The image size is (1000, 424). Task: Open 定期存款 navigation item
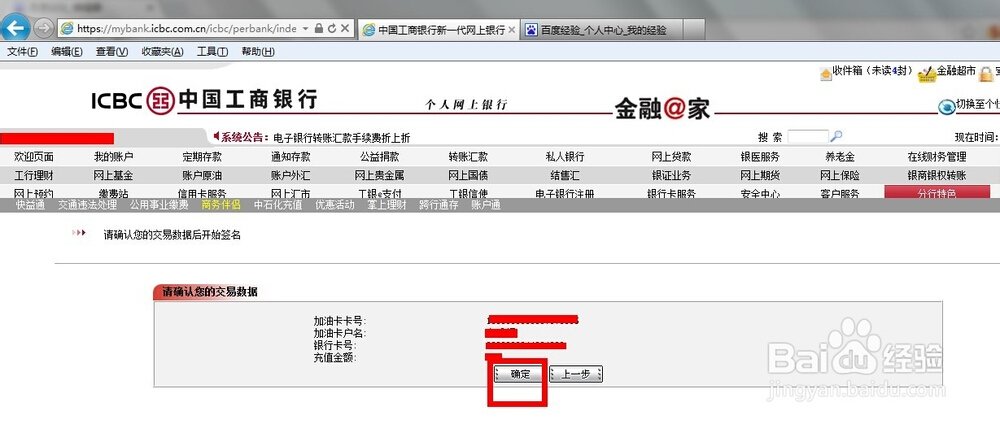pos(202,156)
